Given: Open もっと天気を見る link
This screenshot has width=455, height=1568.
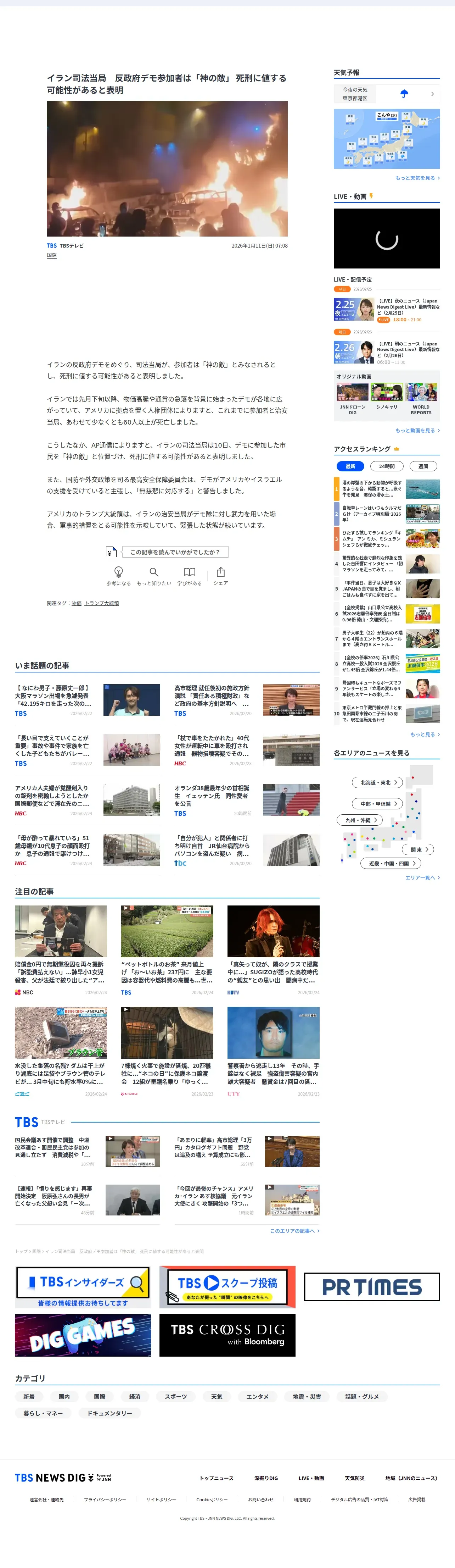Looking at the screenshot, I should click(x=417, y=178).
